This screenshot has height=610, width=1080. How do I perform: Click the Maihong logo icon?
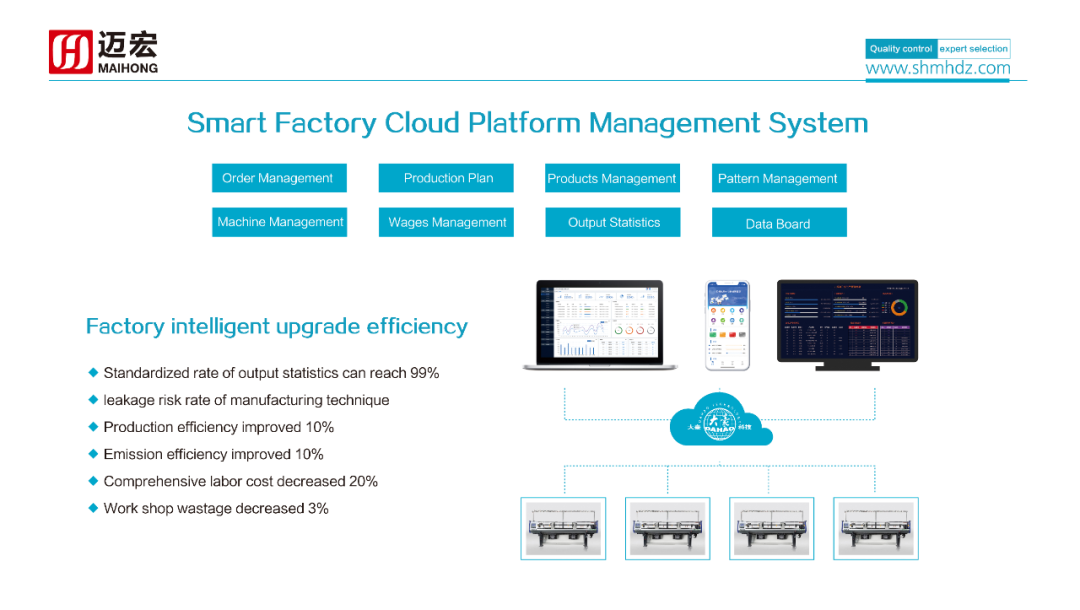71,51
